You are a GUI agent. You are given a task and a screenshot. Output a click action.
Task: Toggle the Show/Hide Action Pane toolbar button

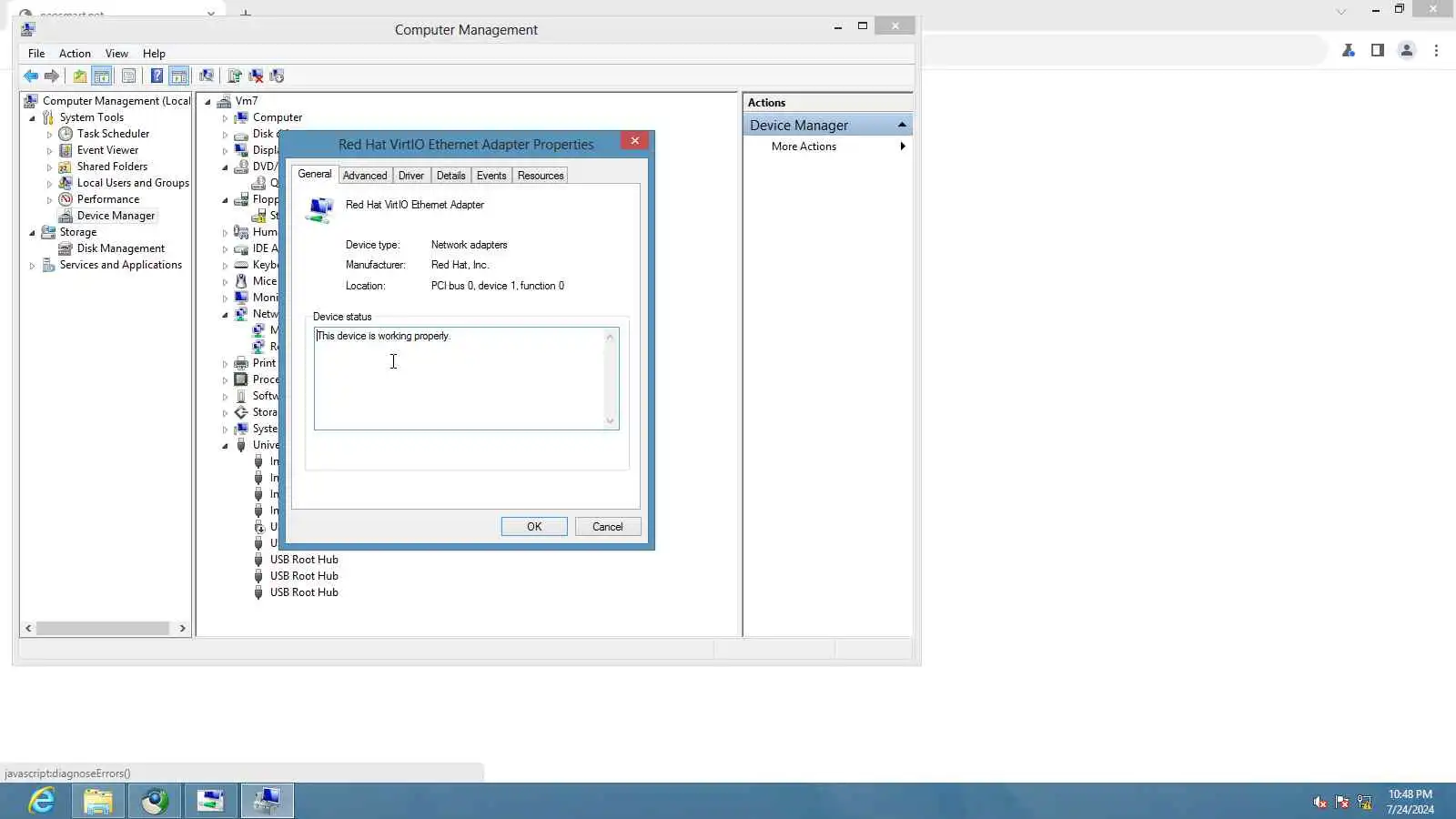[x=179, y=76]
